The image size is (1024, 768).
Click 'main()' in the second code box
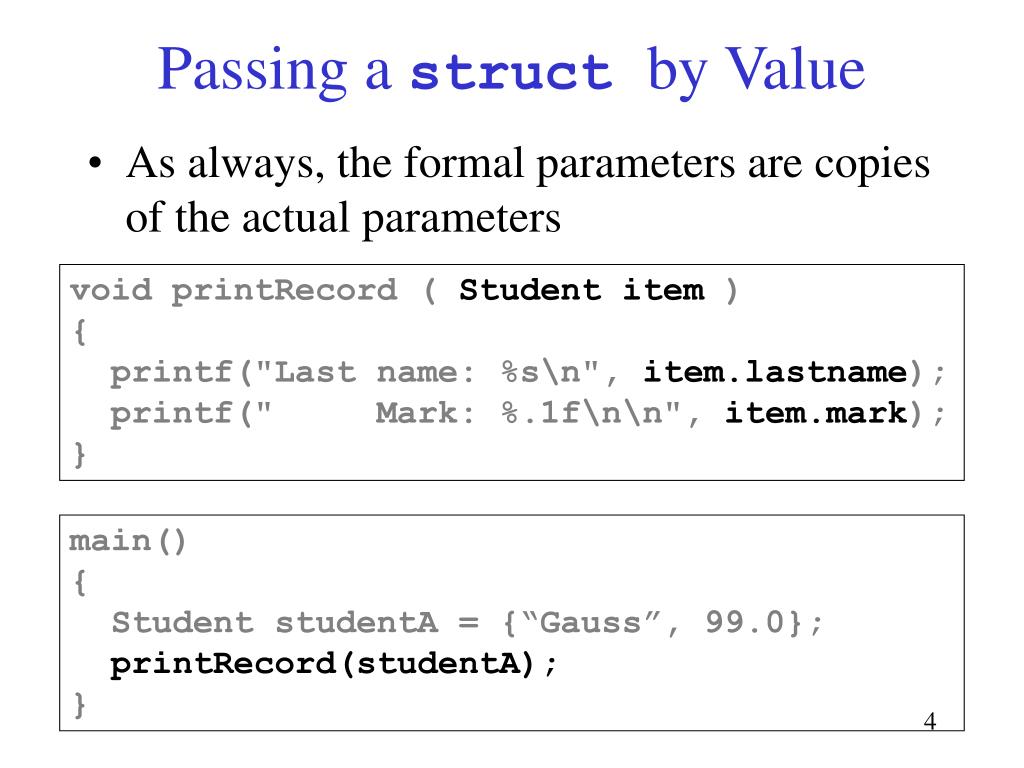pyautogui.click(x=128, y=541)
